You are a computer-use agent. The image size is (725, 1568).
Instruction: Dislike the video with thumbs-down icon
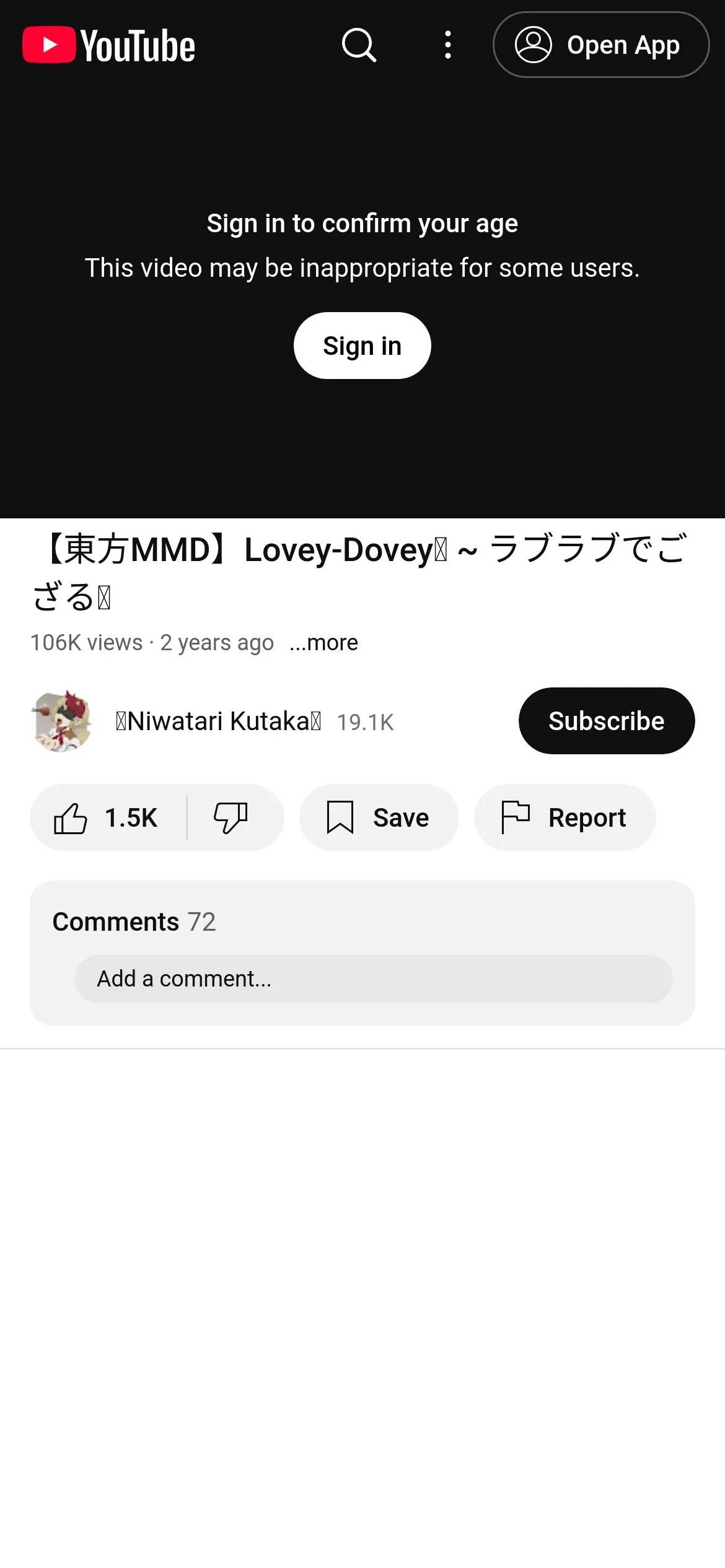click(x=231, y=817)
